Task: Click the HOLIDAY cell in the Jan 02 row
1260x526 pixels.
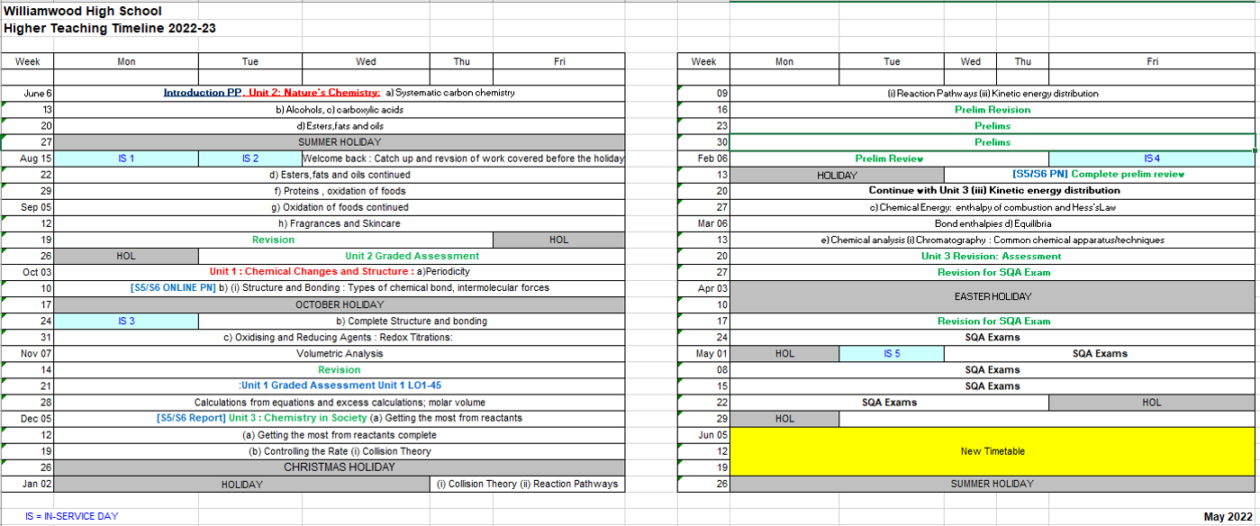Action: 242,484
